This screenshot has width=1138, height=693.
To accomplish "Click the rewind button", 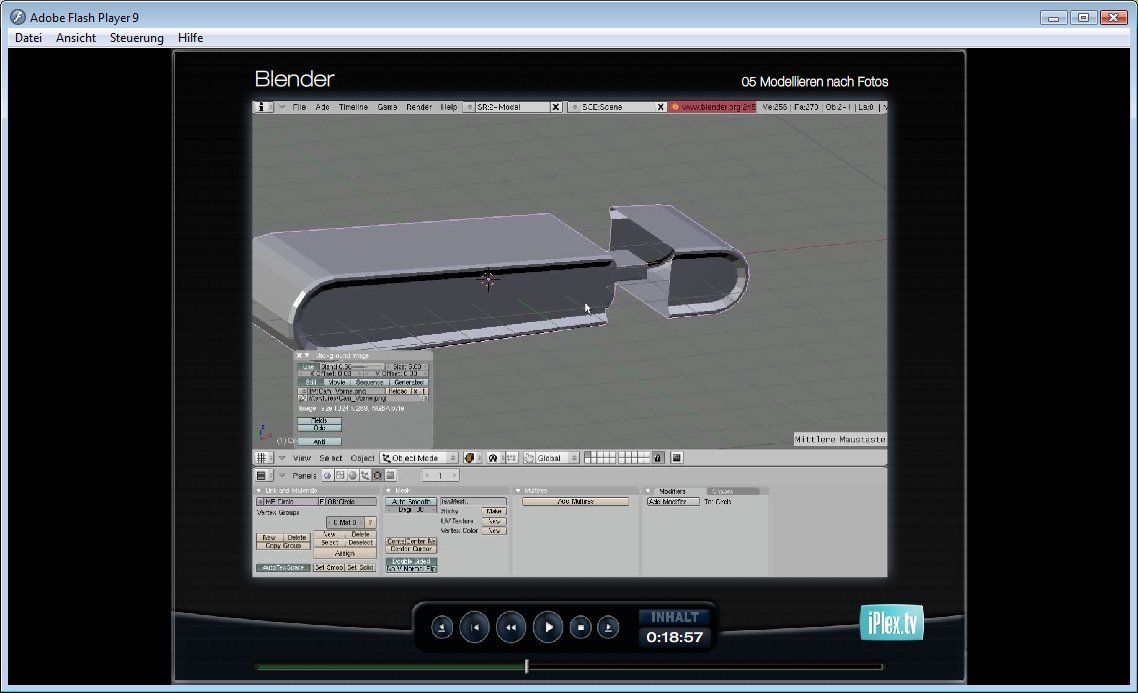I will pyautogui.click(x=510, y=627).
